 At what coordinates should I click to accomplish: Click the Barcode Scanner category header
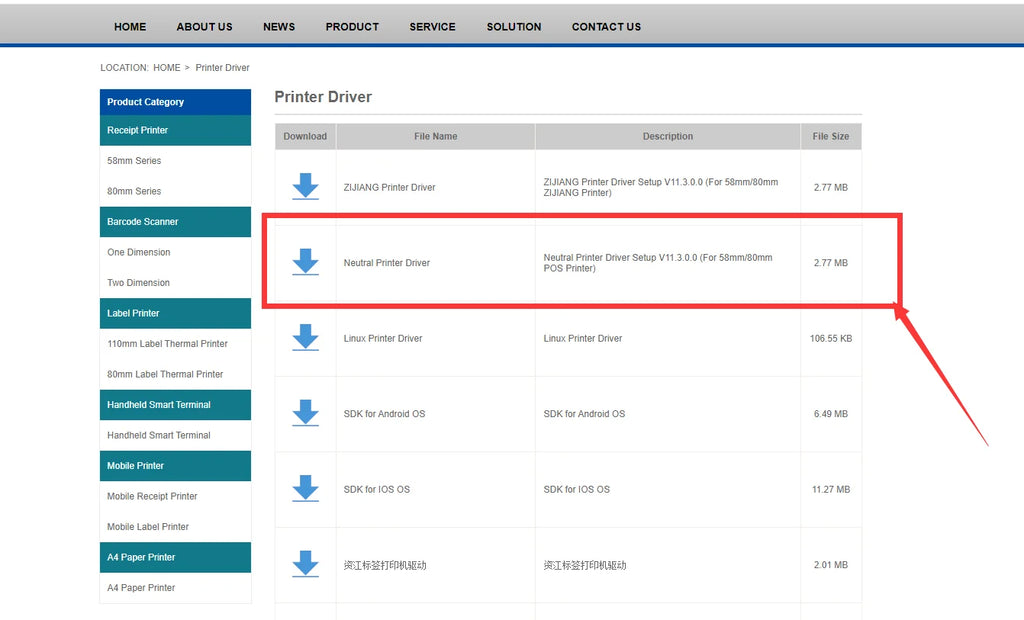pyautogui.click(x=143, y=222)
